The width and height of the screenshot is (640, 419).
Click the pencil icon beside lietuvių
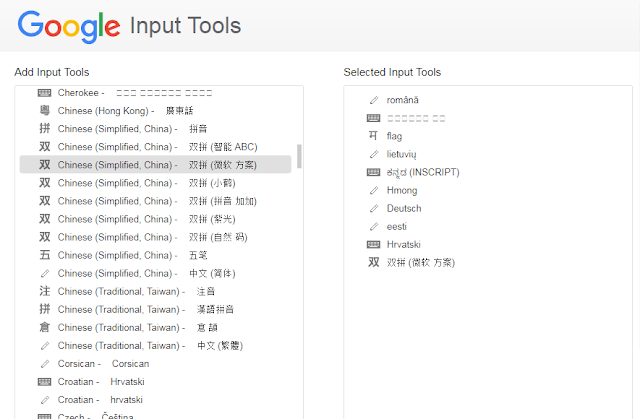click(x=374, y=154)
